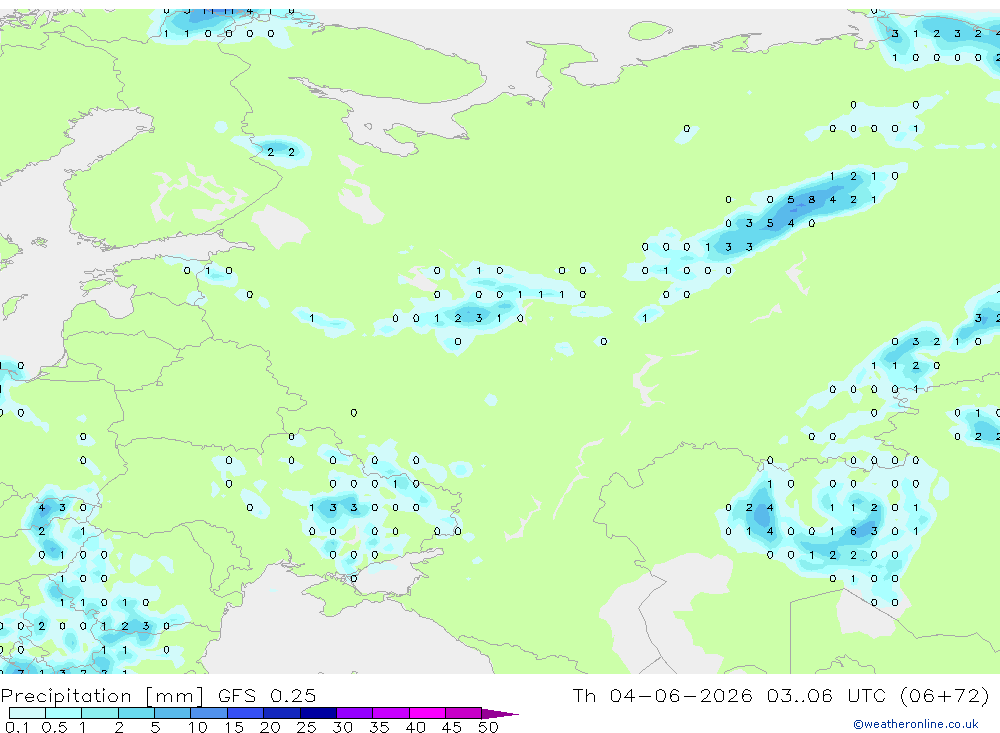Click the 'Precipitation [mm]' title text
1000x733 pixels.
pyautogui.click(x=102, y=696)
